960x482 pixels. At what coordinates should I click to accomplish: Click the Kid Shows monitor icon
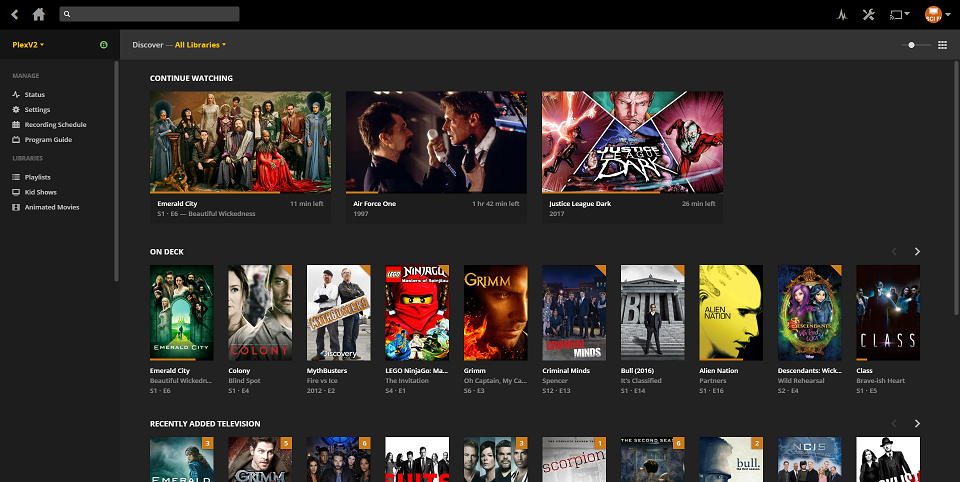pyautogui.click(x=16, y=192)
